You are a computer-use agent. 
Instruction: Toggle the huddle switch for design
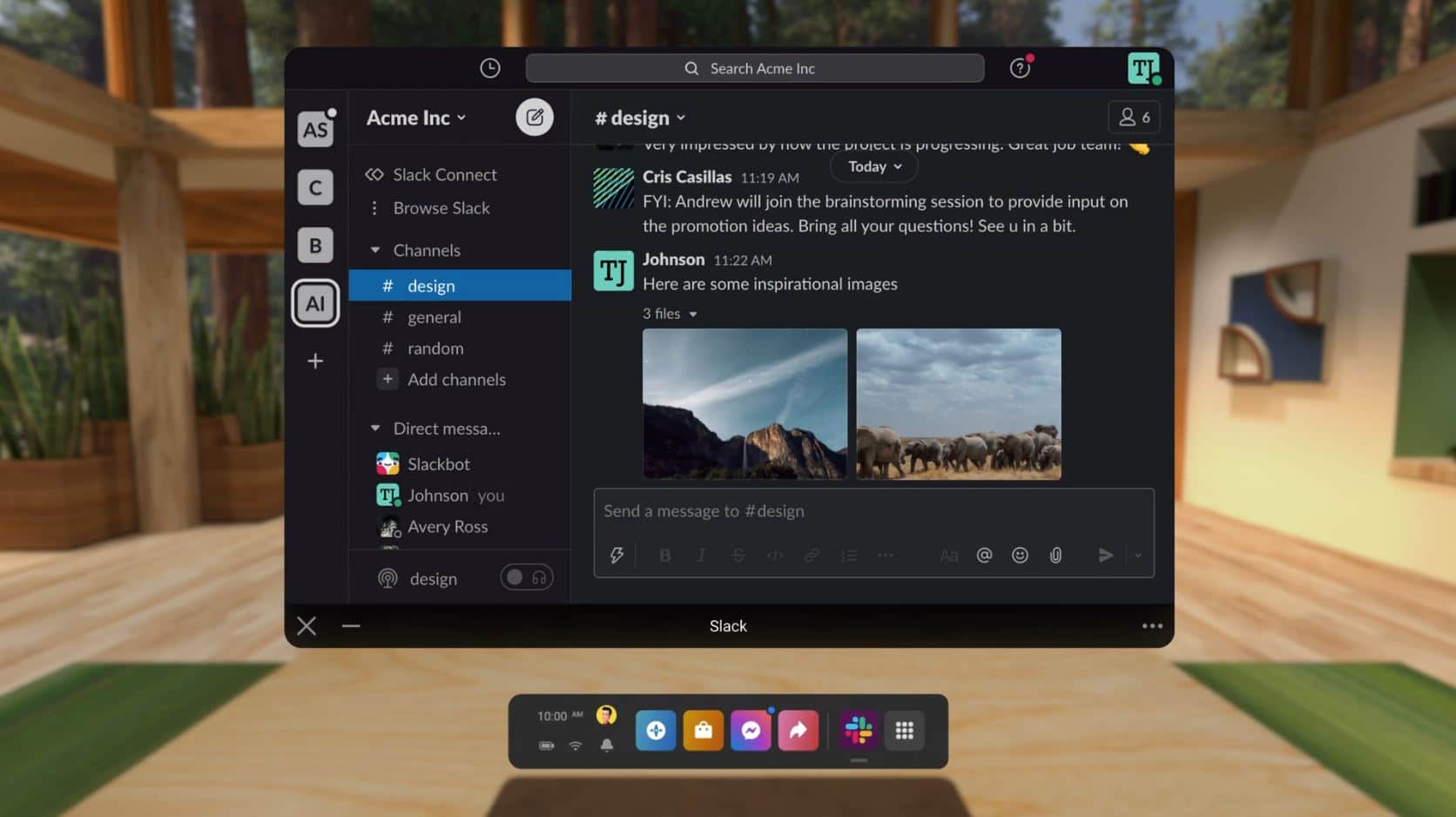(x=526, y=577)
